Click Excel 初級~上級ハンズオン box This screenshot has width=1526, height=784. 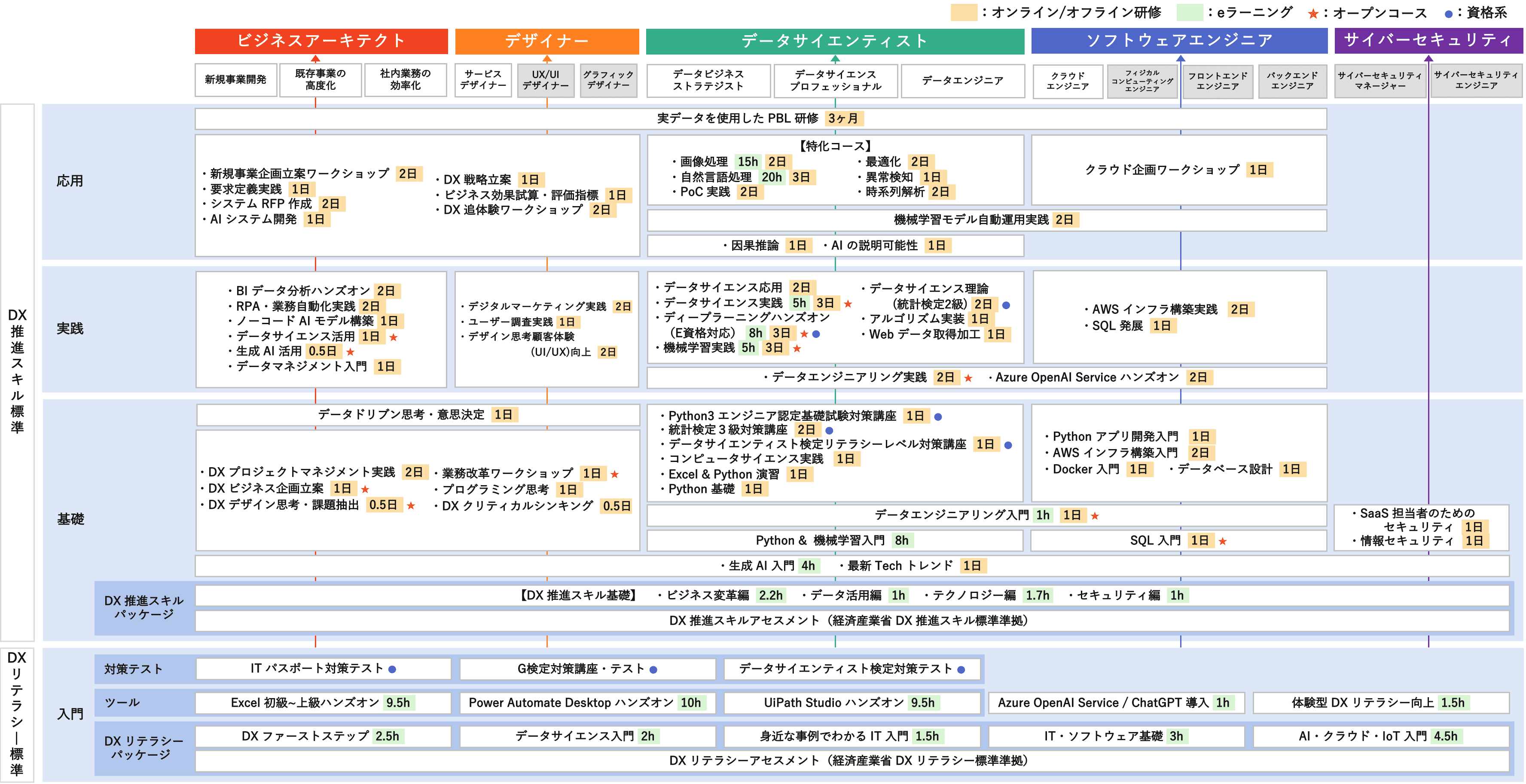pyautogui.click(x=323, y=703)
